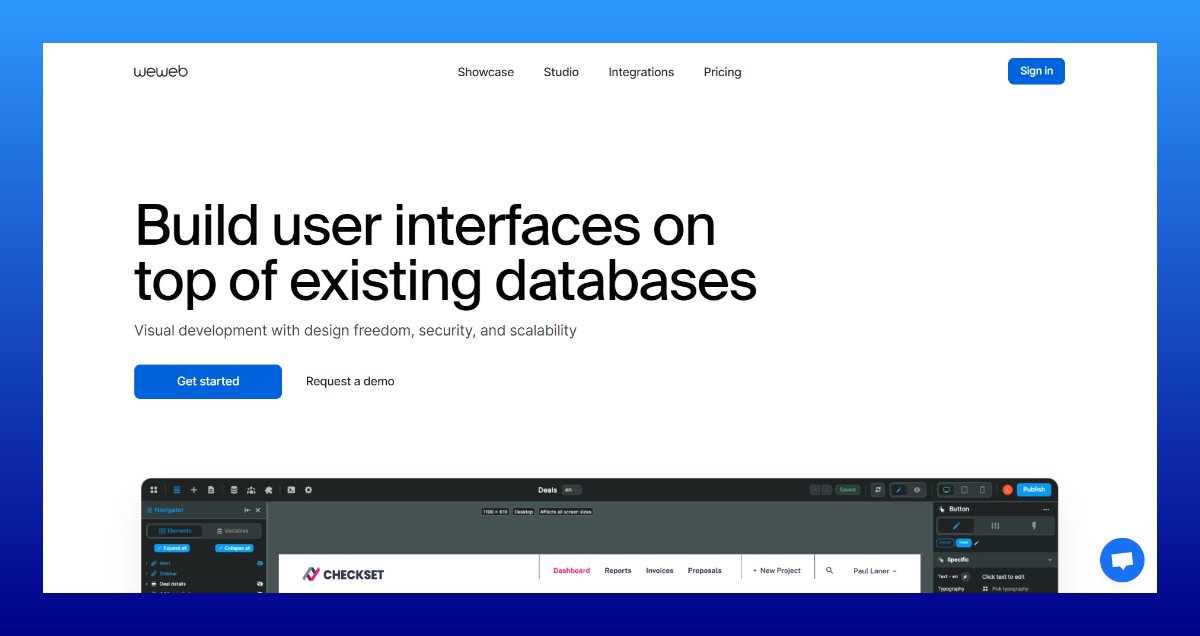Screen dimensions: 1200x636
Task: Click the Click text to edit field
Action: point(1004,577)
